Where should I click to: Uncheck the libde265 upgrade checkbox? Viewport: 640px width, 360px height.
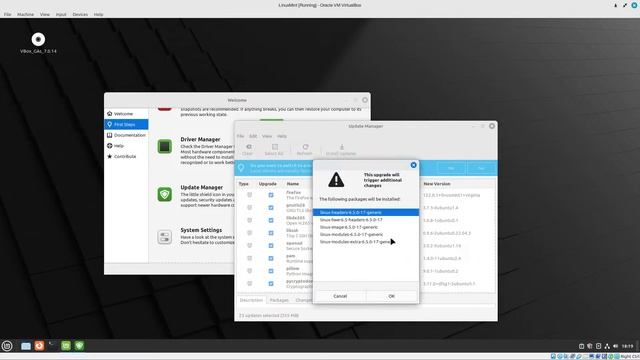click(271, 220)
